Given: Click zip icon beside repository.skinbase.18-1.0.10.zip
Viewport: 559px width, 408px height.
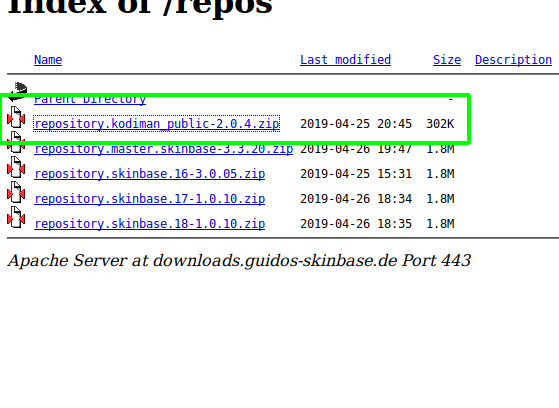Looking at the screenshot, I should tap(16, 217).
